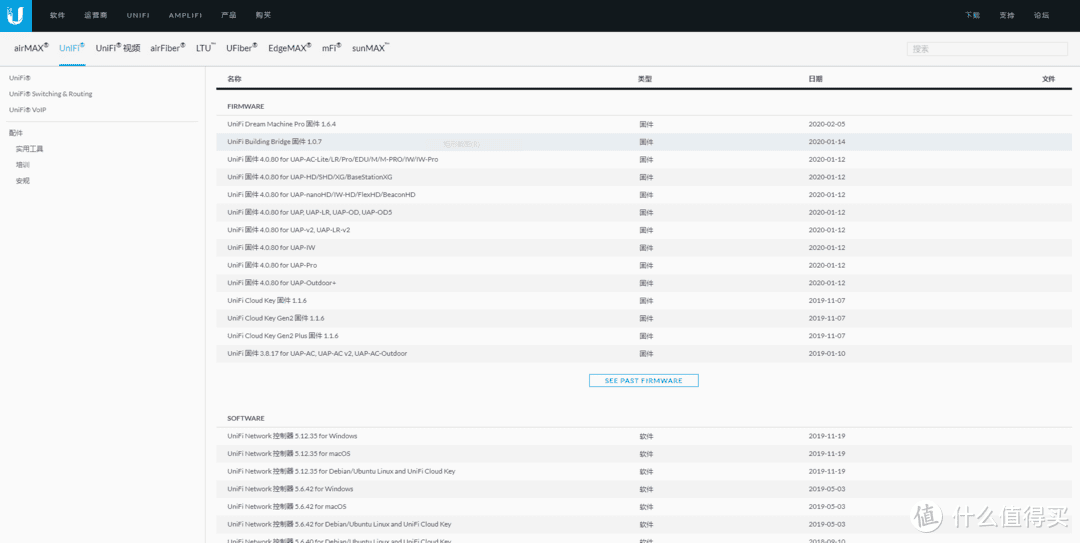Open the 软件 top menu item
Screen dimensions: 1080x543
point(57,16)
